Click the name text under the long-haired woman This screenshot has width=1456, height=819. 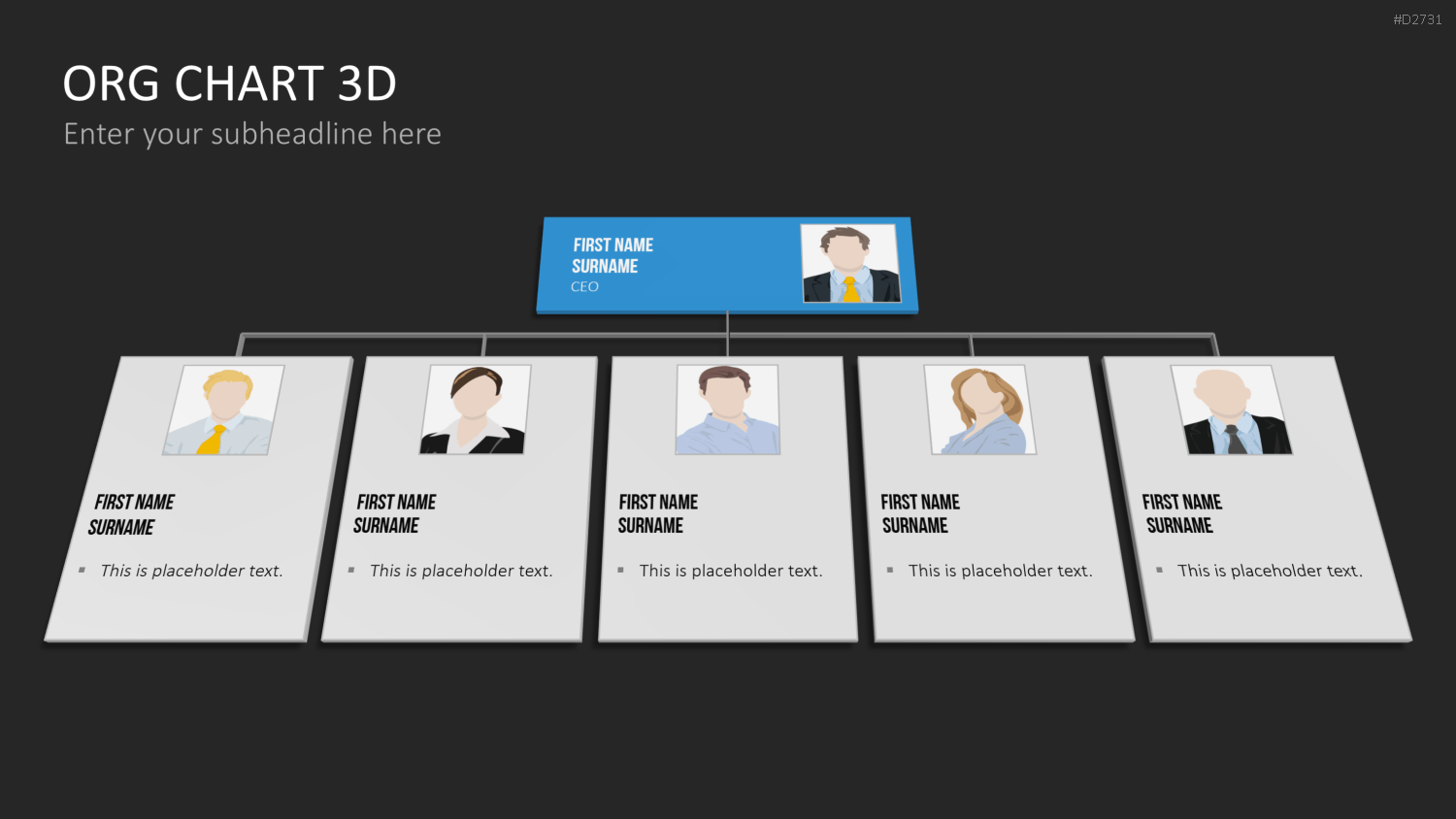click(920, 513)
